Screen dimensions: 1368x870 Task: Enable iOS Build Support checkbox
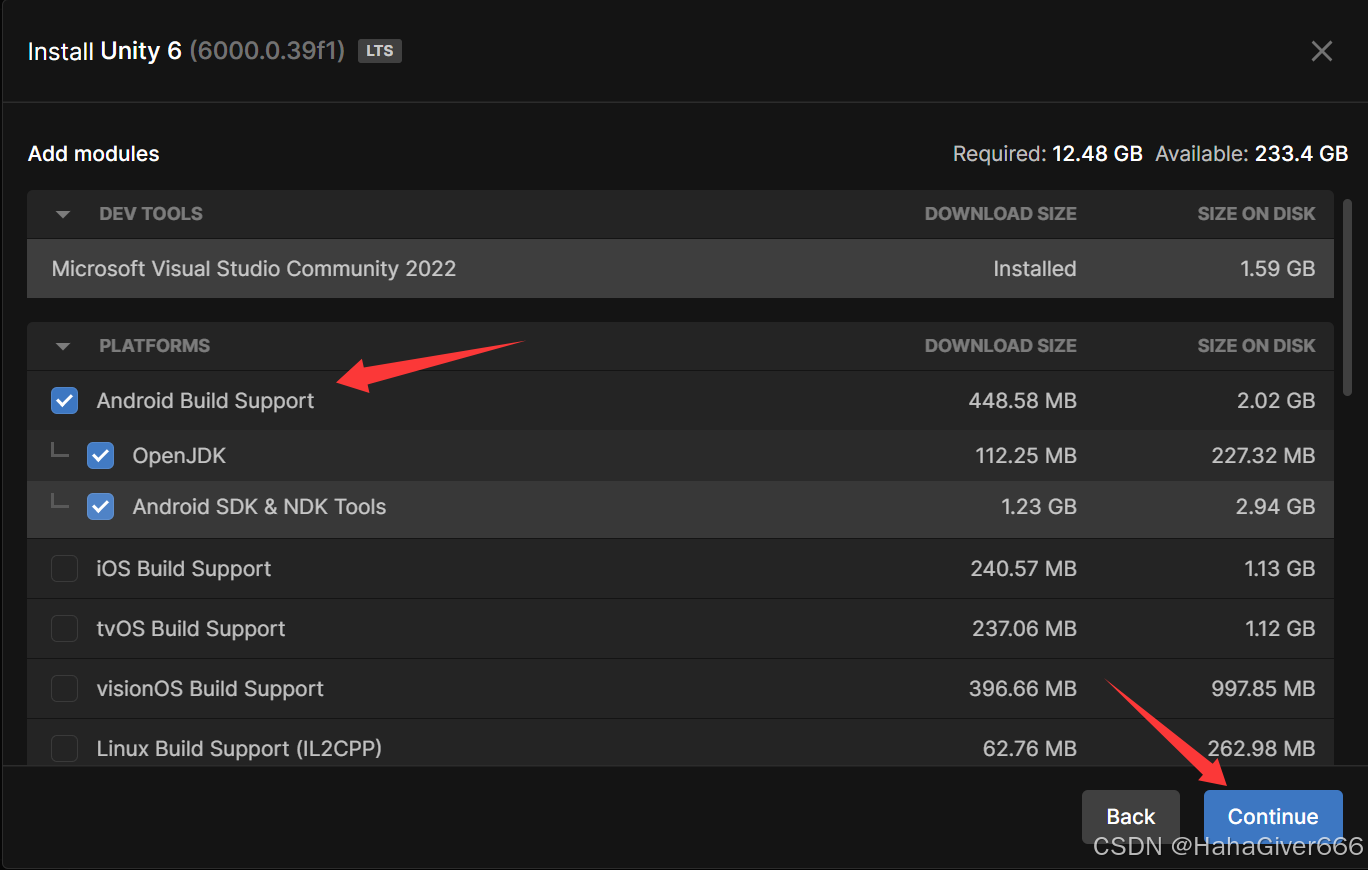click(x=64, y=569)
